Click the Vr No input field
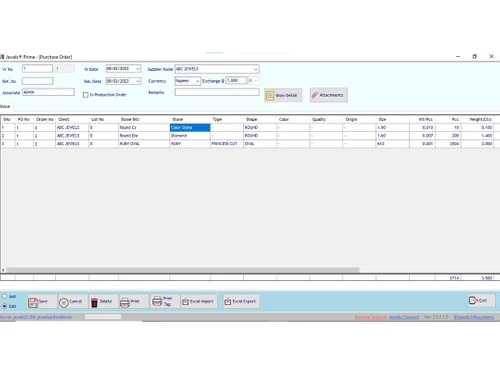 click(37, 69)
